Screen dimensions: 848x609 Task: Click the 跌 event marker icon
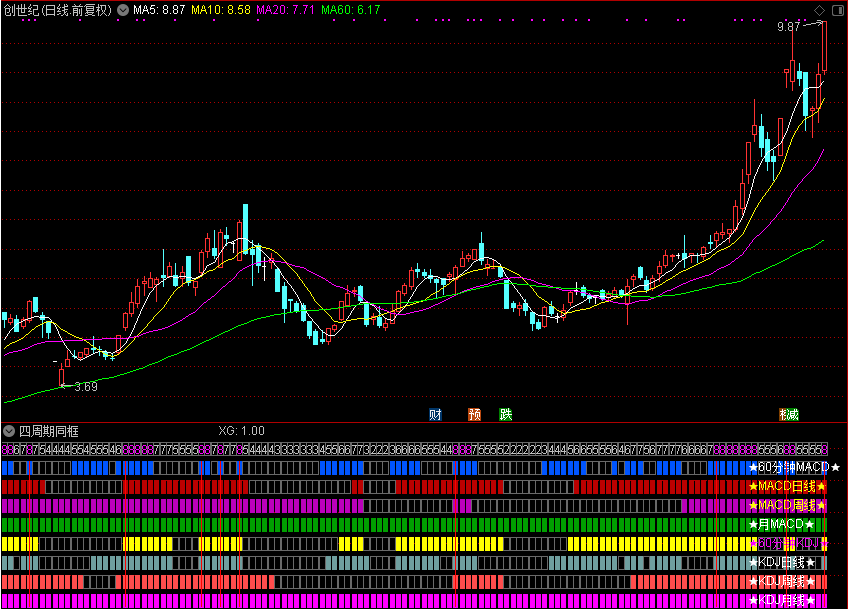click(506, 414)
